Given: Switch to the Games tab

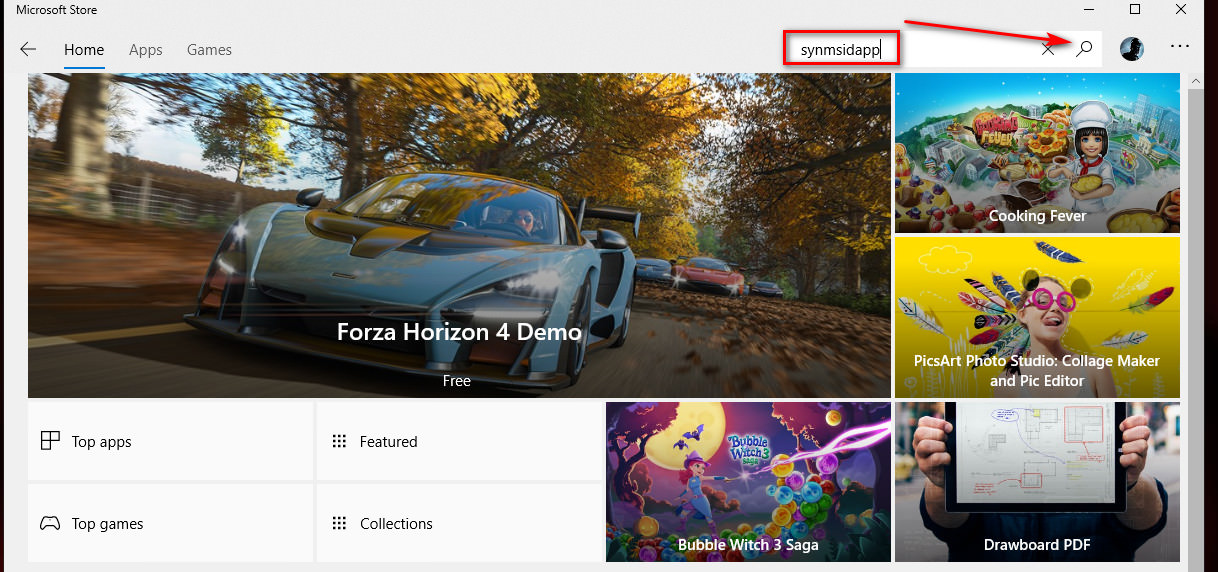Looking at the screenshot, I should pyautogui.click(x=209, y=50).
